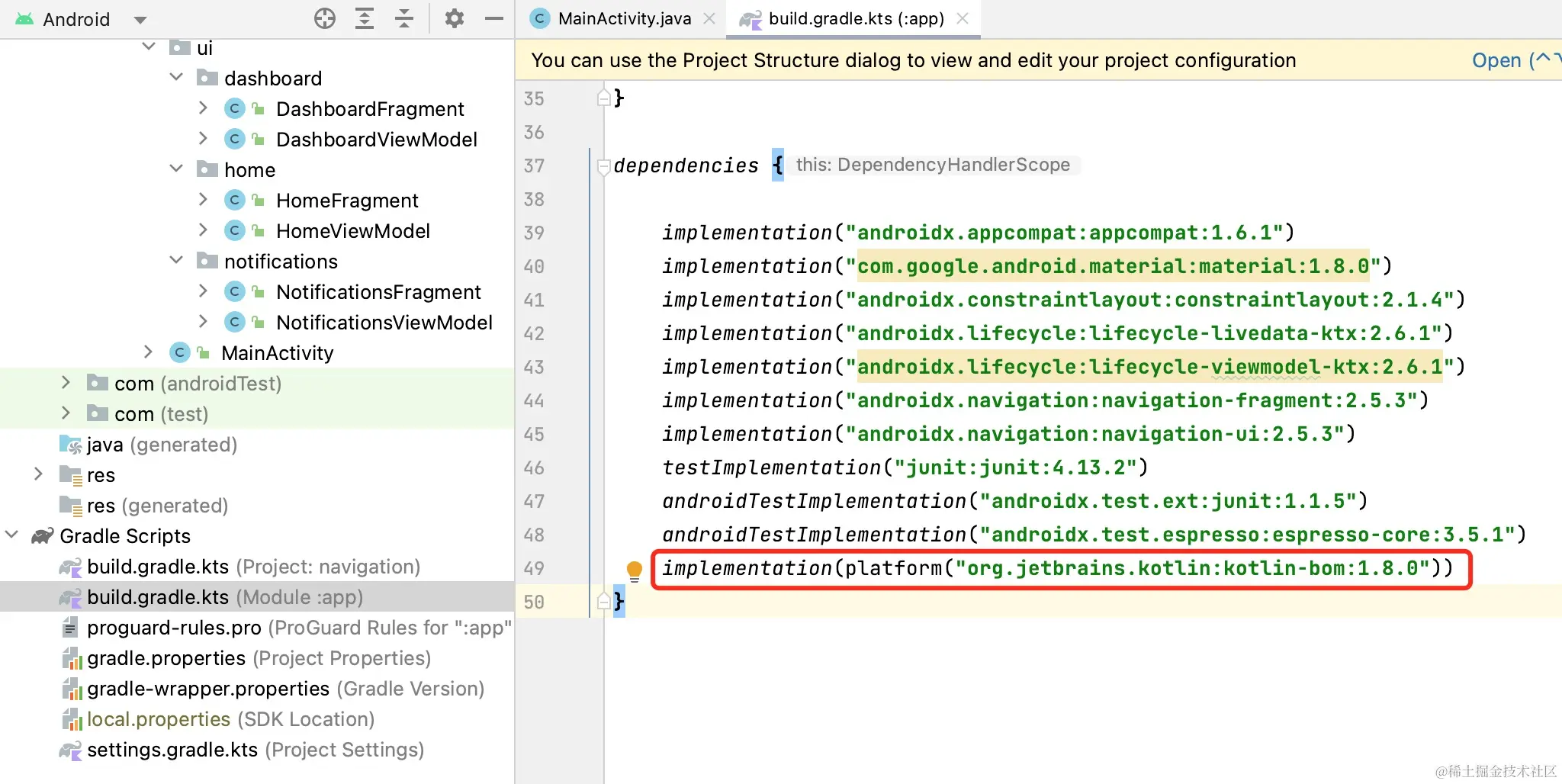Click the dashboard folder icon
Screen dimensions: 1562x784
tap(207, 78)
